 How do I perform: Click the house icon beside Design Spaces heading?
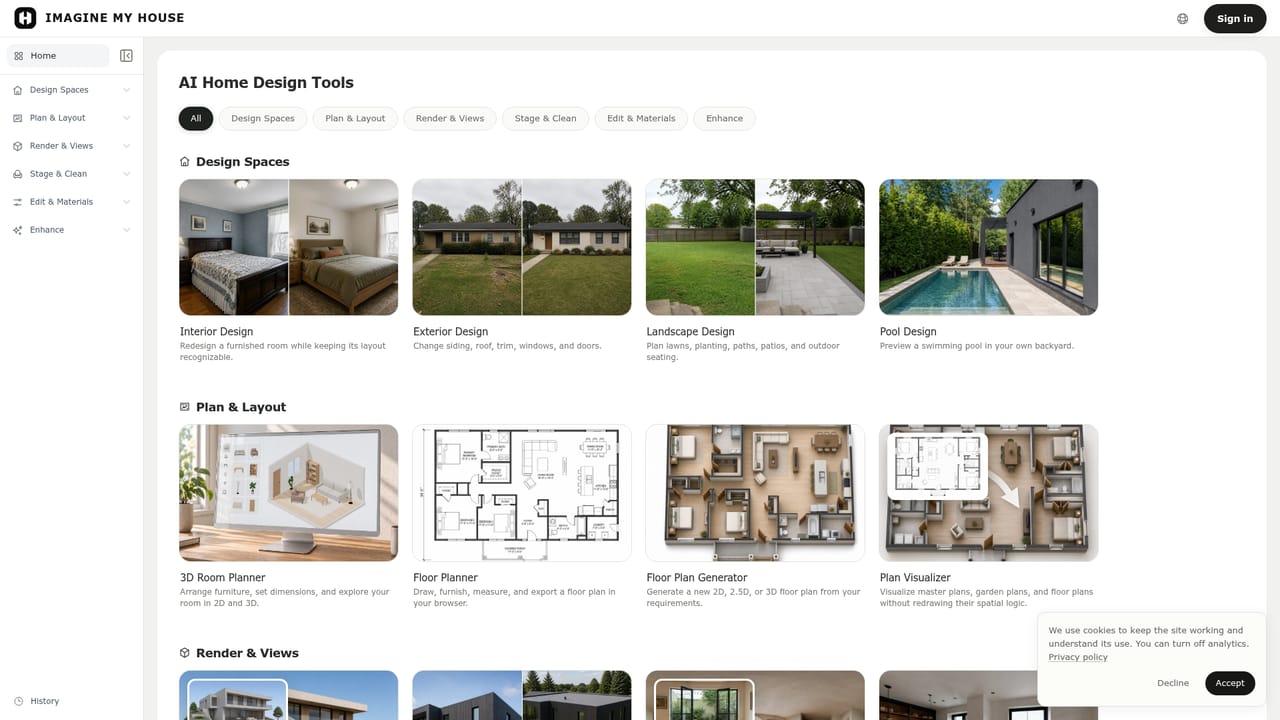click(184, 162)
